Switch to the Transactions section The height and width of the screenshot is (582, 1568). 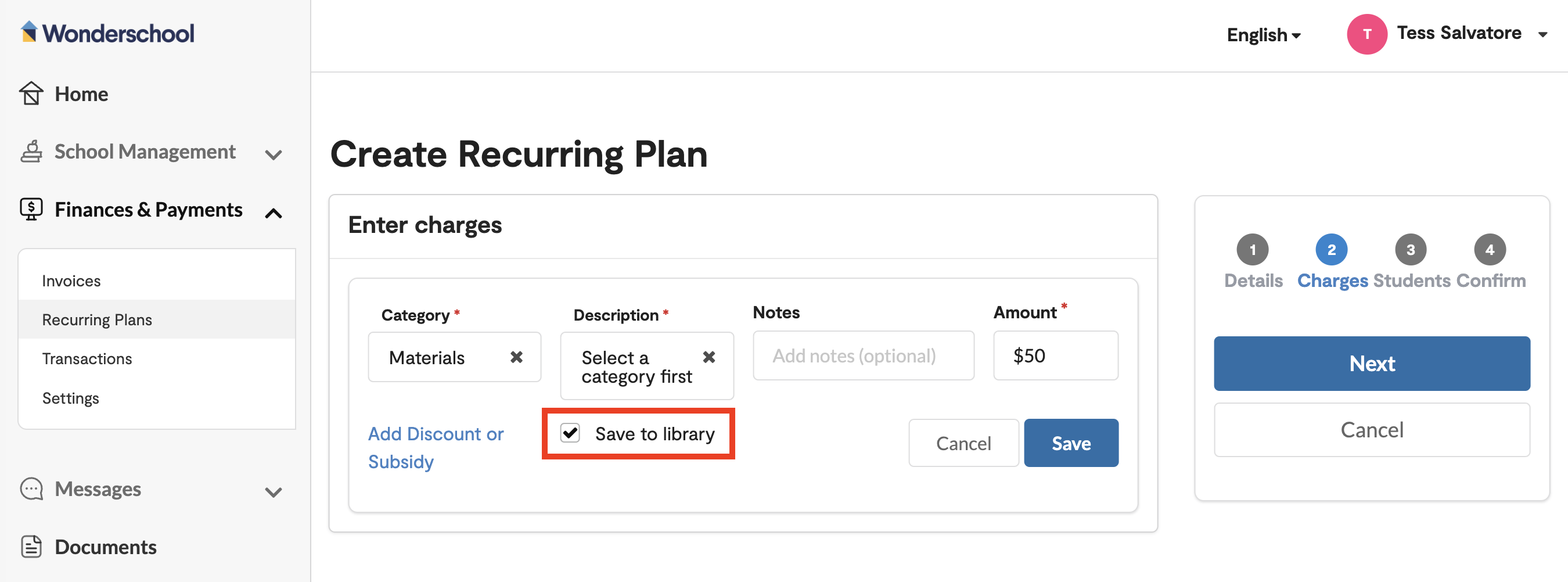[x=87, y=358]
